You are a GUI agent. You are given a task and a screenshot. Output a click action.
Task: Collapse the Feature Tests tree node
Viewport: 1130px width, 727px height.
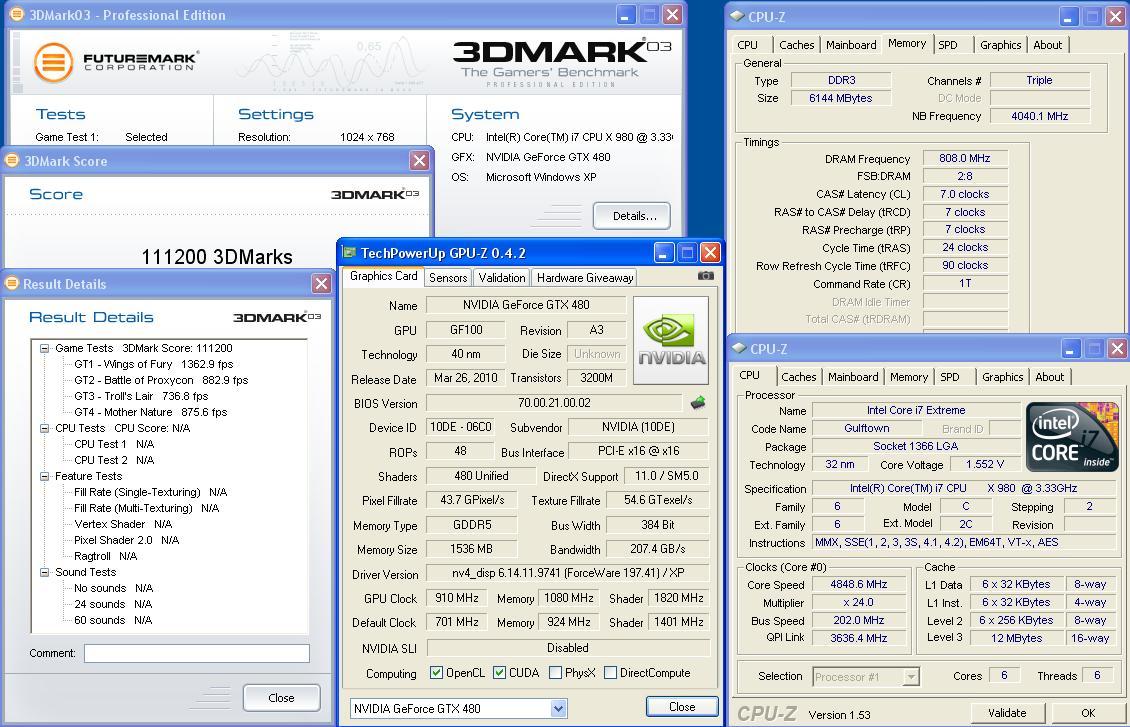click(45, 476)
